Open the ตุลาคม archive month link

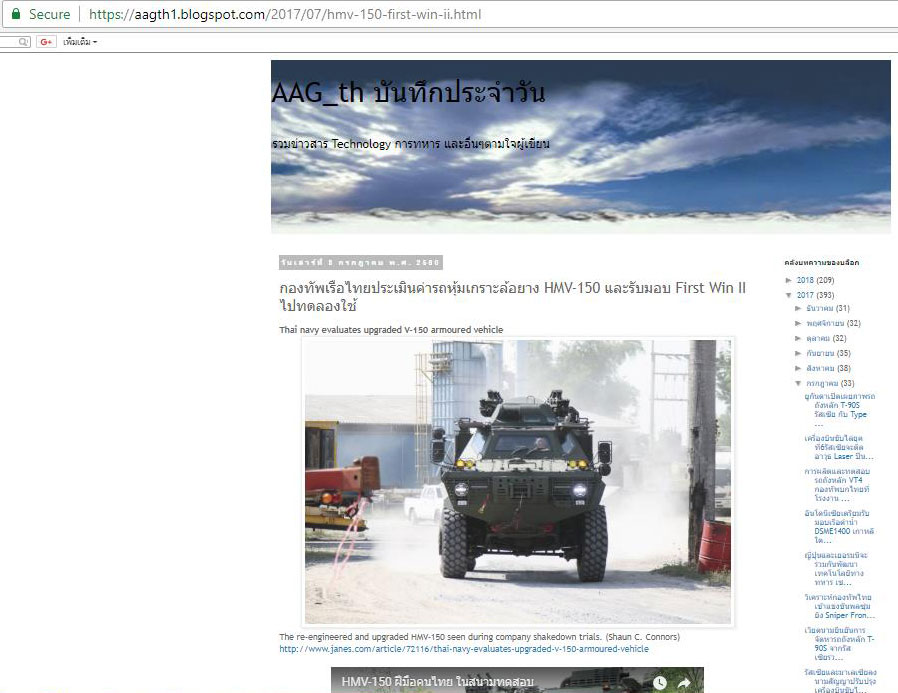pos(818,339)
